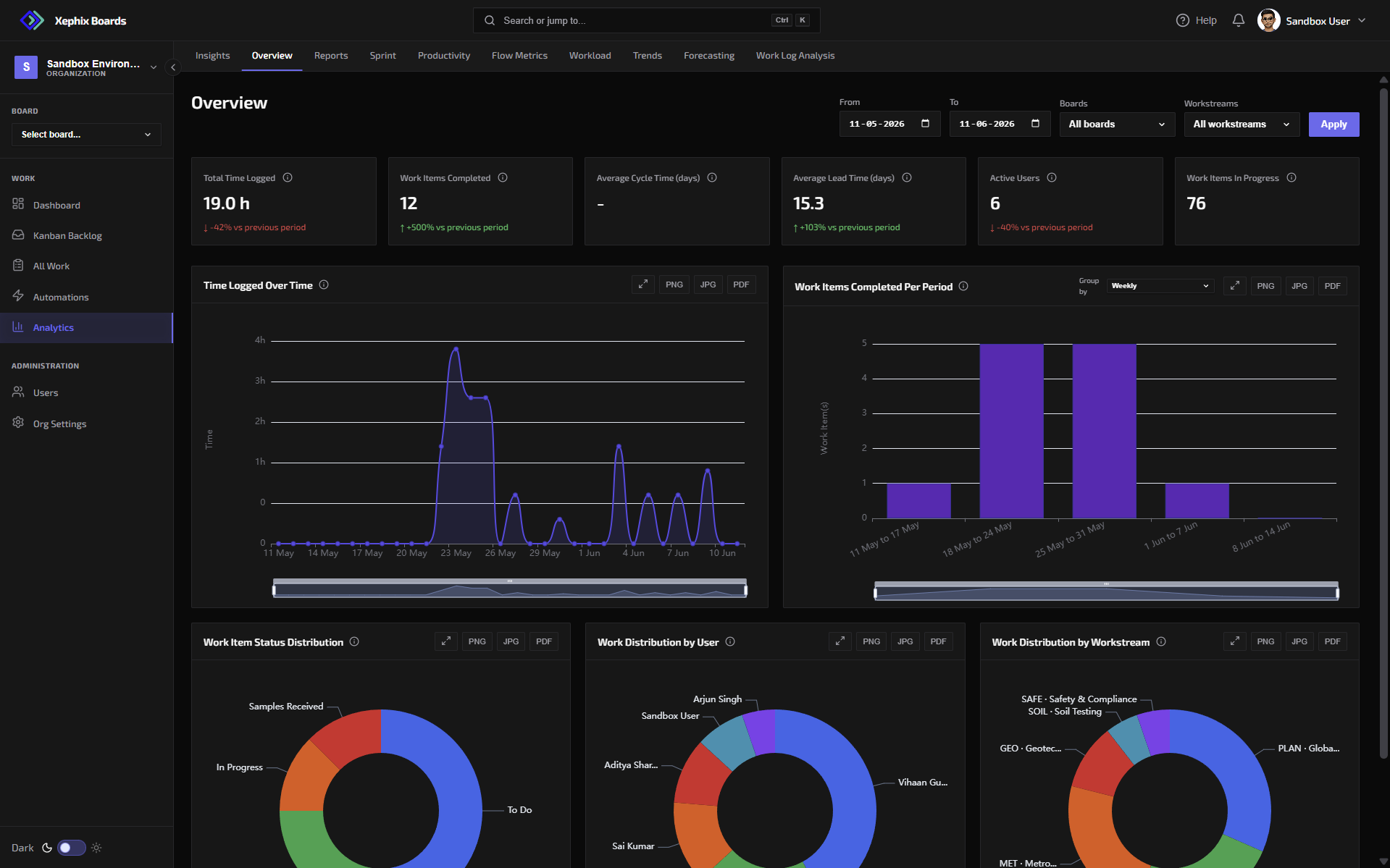Switch to the Productivity tab

(443, 56)
